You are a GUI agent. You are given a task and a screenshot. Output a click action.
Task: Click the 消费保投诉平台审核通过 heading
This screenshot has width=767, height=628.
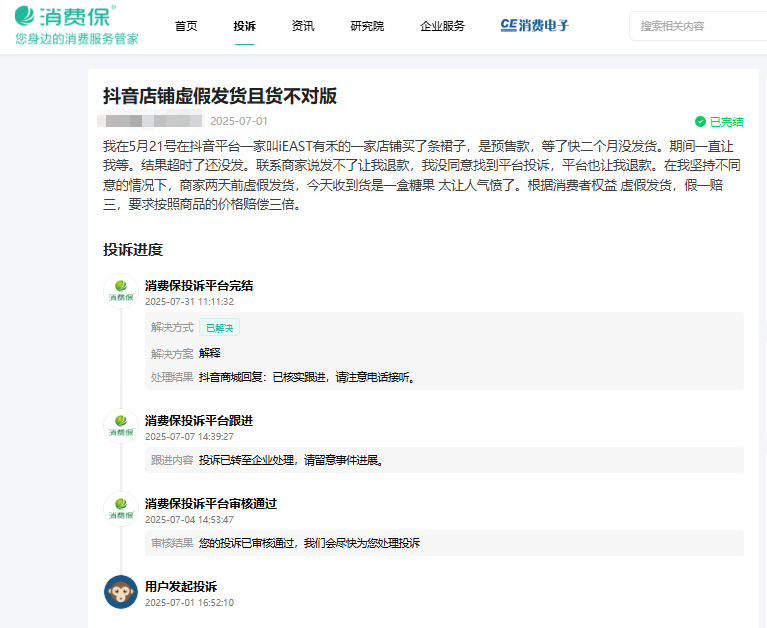(211, 504)
